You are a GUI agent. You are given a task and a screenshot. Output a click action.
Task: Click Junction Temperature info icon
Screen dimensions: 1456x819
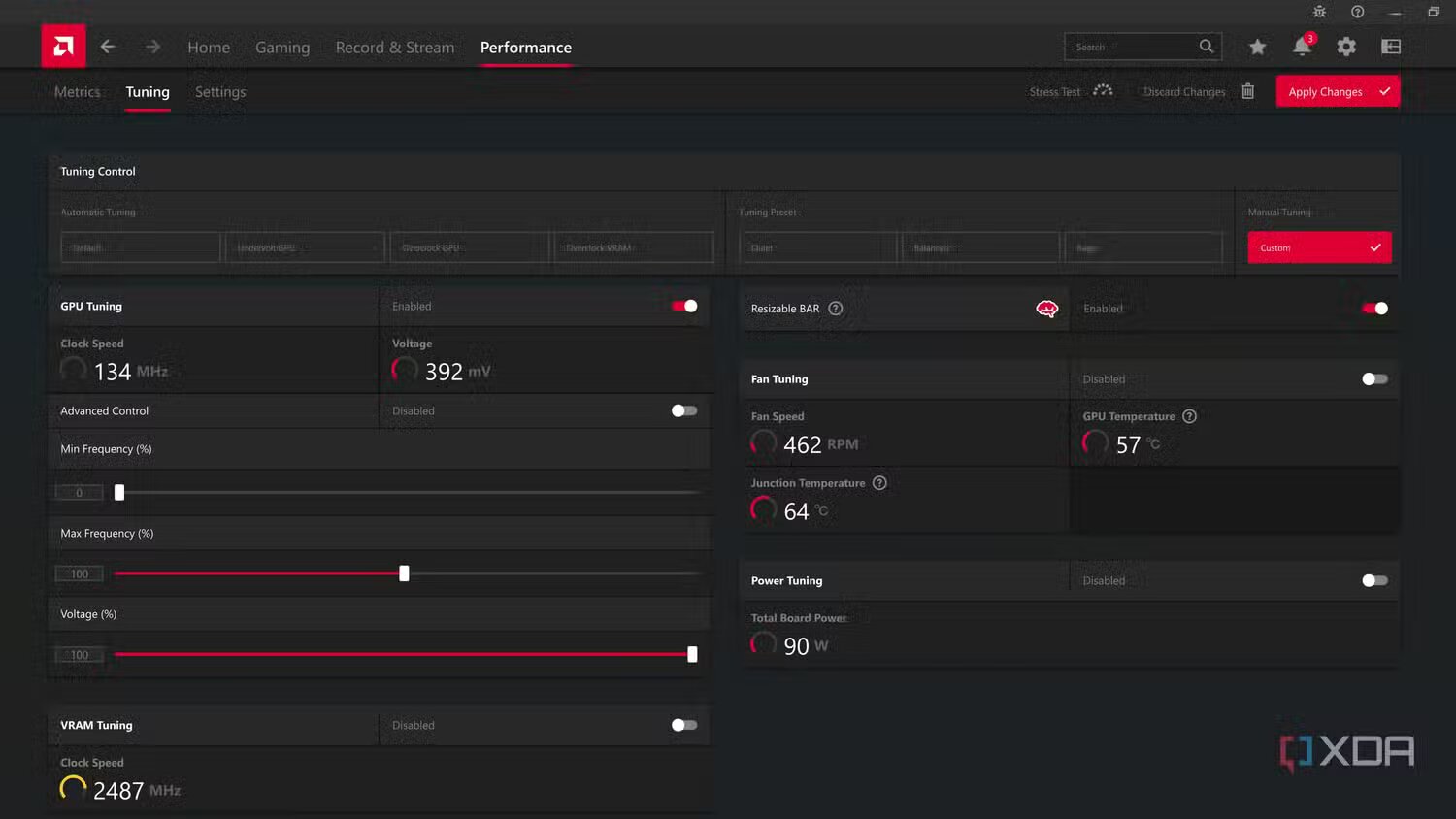879,483
